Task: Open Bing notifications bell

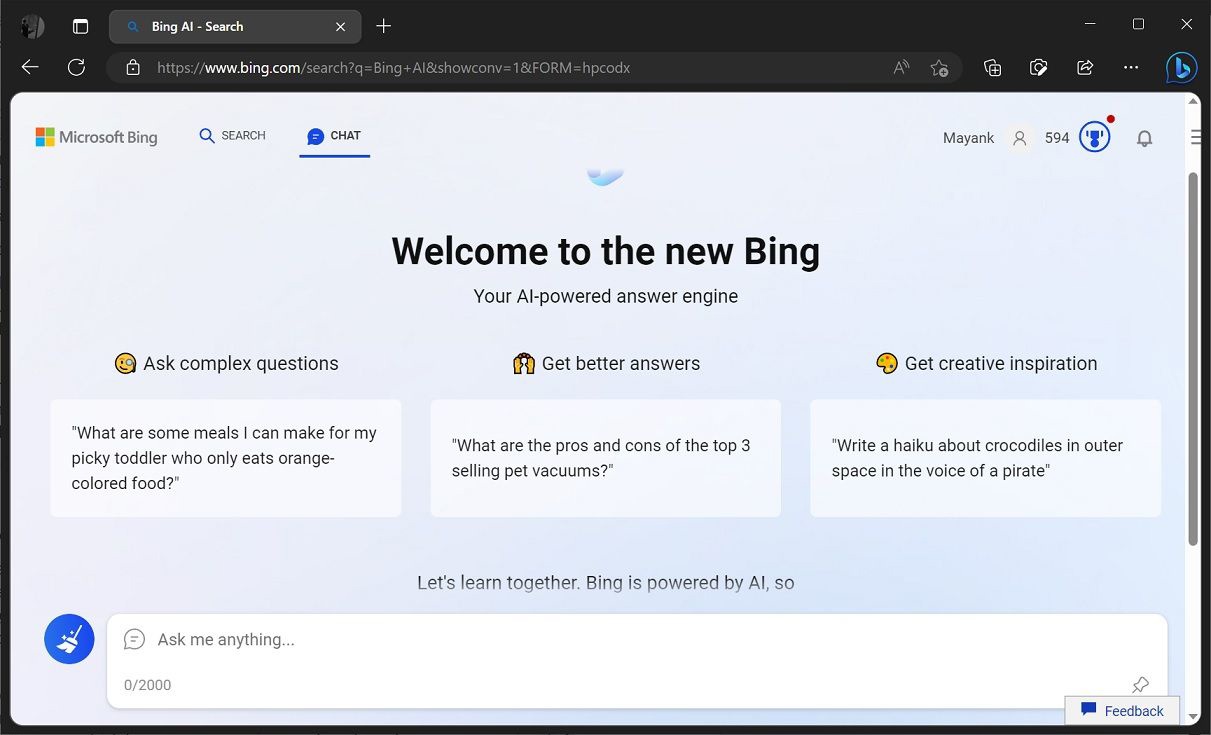Action: tap(1144, 138)
